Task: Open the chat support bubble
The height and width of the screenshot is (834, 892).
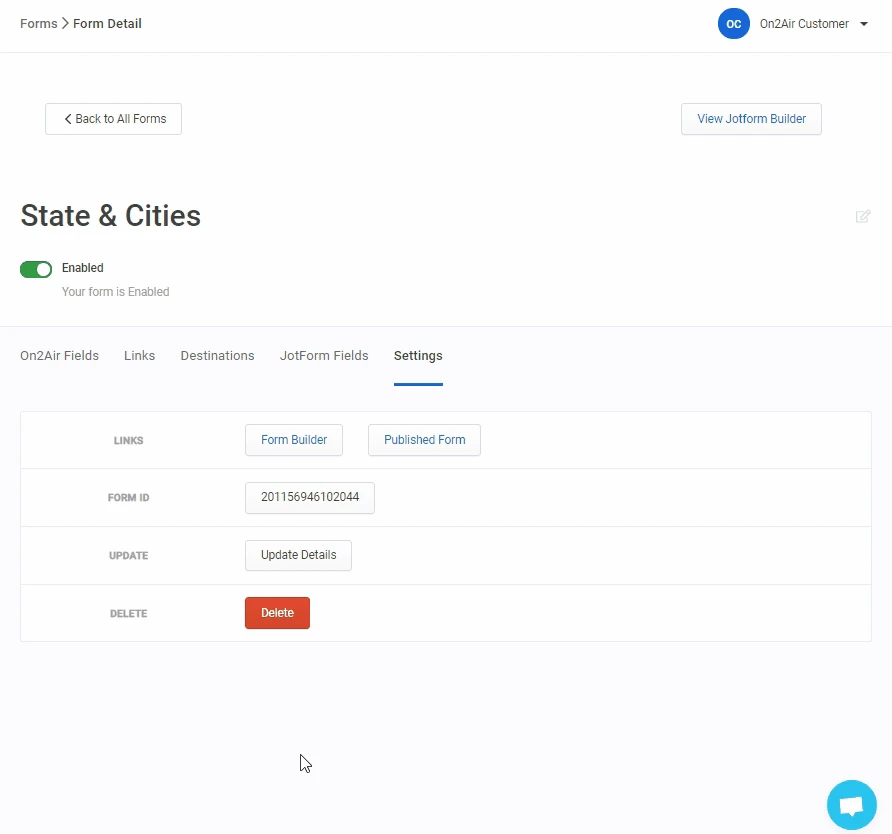Action: (851, 805)
